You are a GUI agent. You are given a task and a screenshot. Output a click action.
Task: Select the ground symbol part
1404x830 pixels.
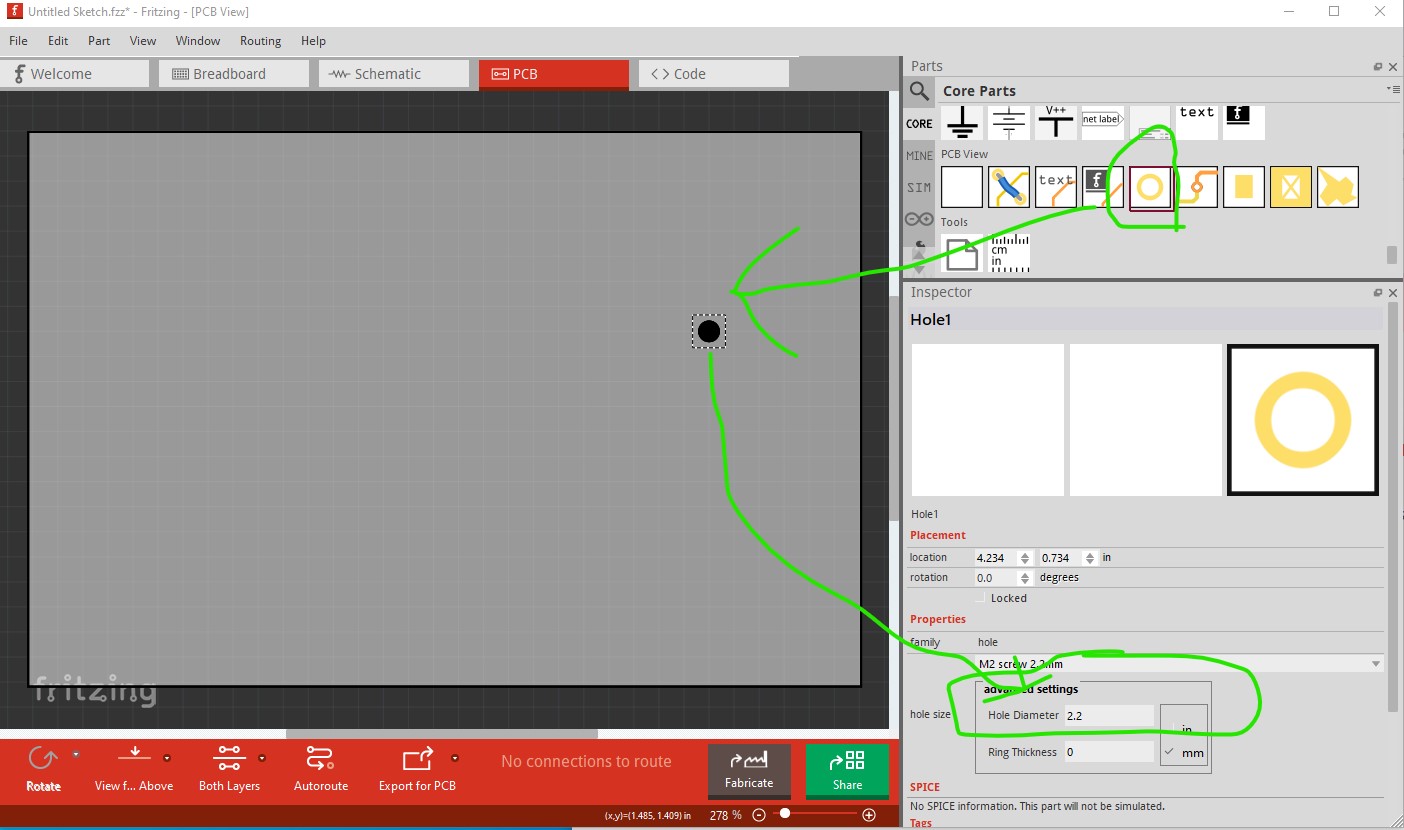[x=962, y=123]
